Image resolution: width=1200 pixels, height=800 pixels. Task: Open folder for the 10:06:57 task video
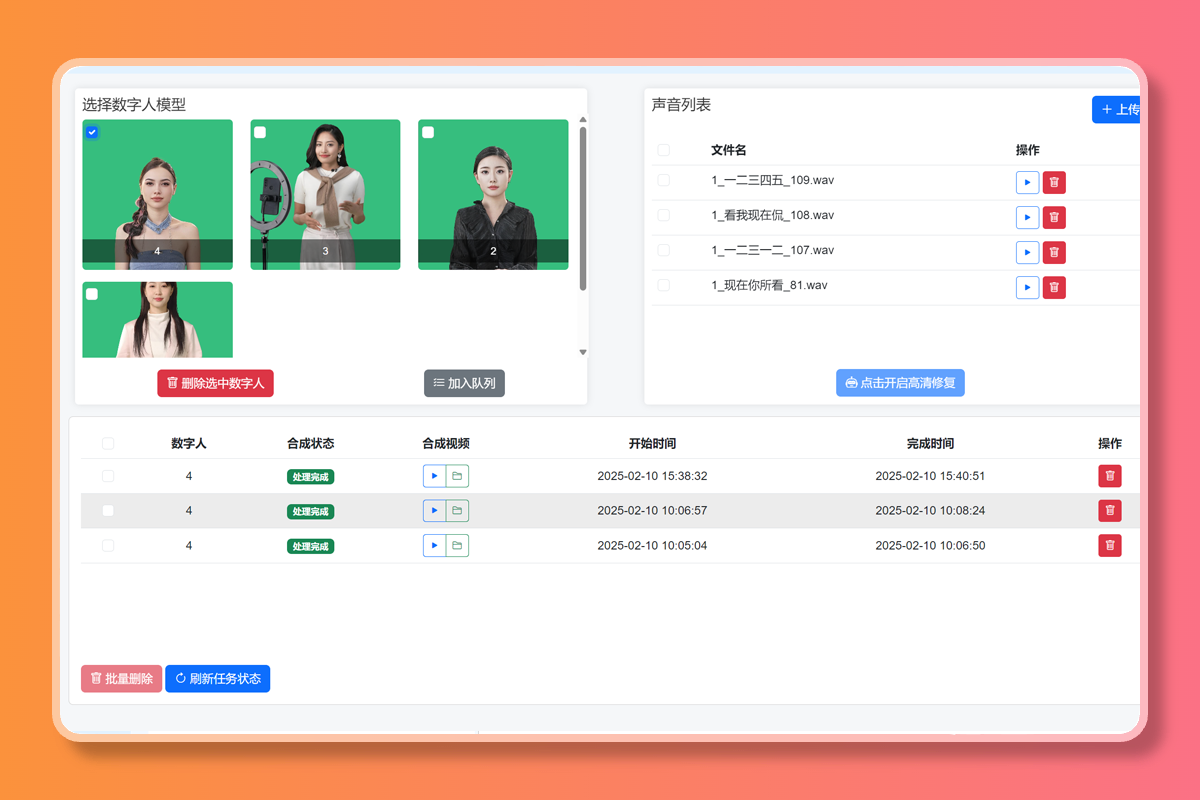[x=457, y=511]
